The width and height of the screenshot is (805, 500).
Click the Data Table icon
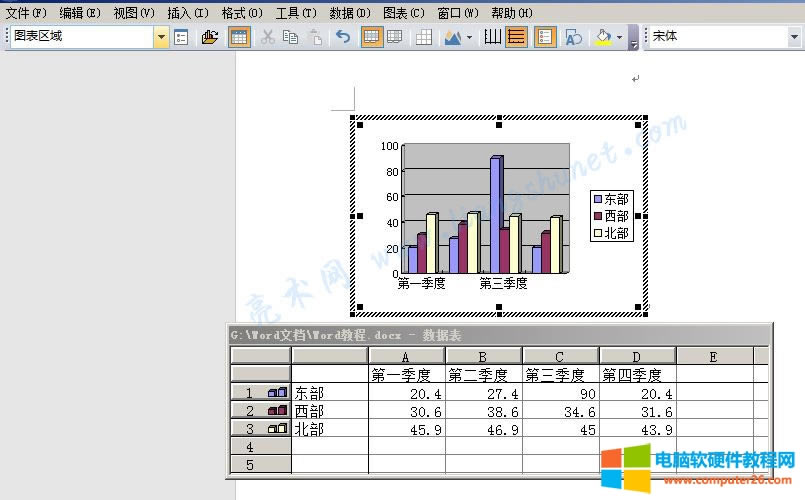(x=424, y=37)
